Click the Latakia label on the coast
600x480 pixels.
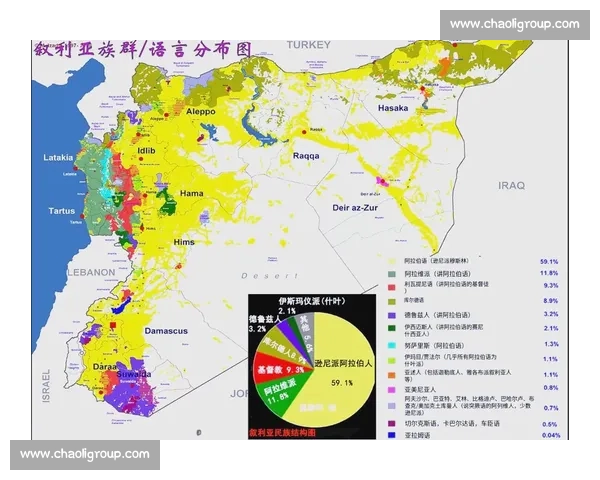63,158
